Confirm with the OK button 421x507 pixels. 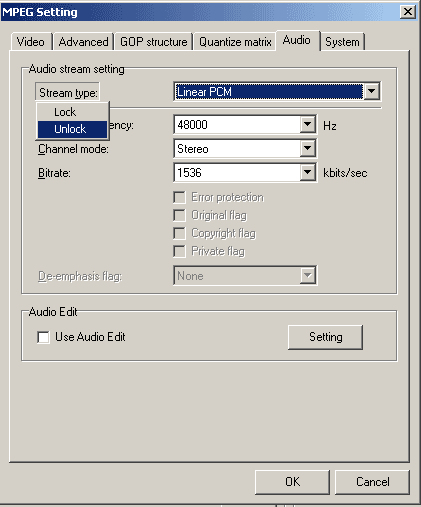tap(292, 482)
